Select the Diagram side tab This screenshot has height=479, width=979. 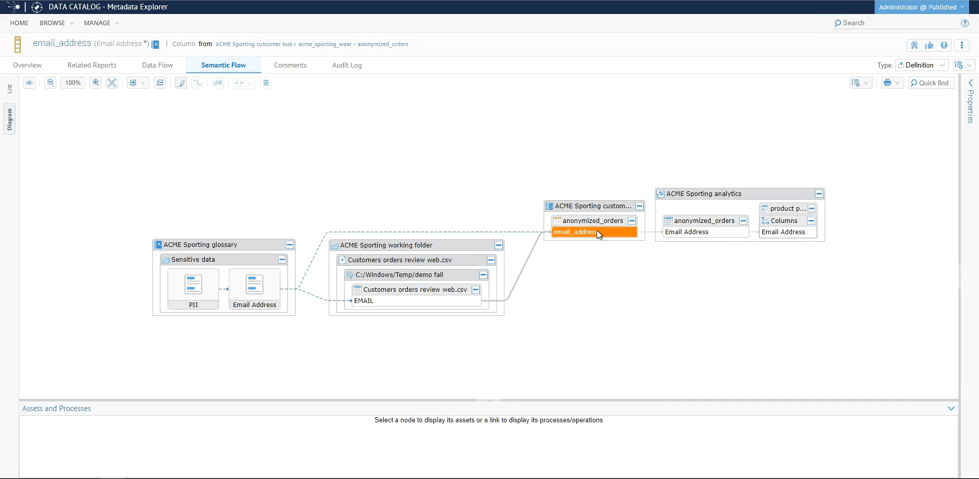(x=9, y=119)
